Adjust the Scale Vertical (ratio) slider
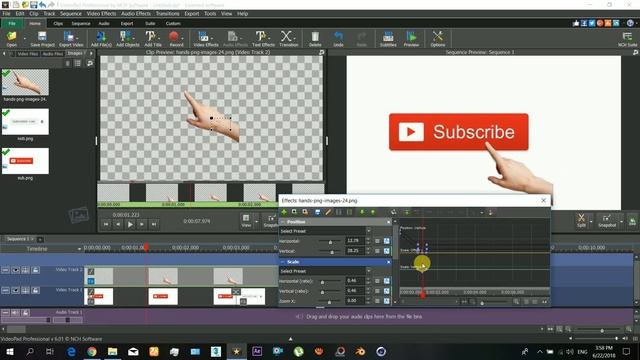The height and width of the screenshot is (360, 640). [x=322, y=292]
